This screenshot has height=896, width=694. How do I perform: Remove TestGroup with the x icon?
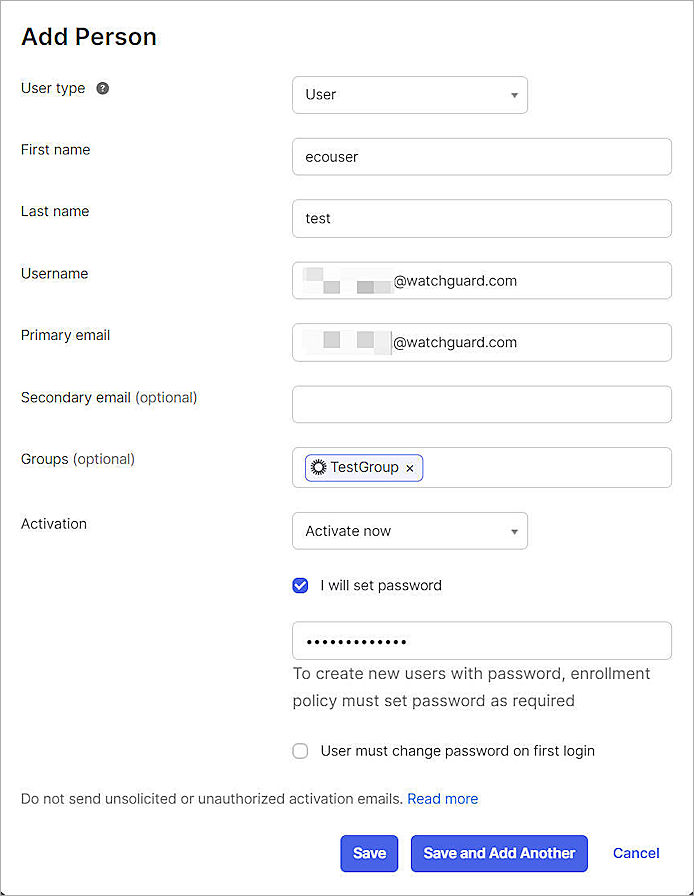[410, 467]
